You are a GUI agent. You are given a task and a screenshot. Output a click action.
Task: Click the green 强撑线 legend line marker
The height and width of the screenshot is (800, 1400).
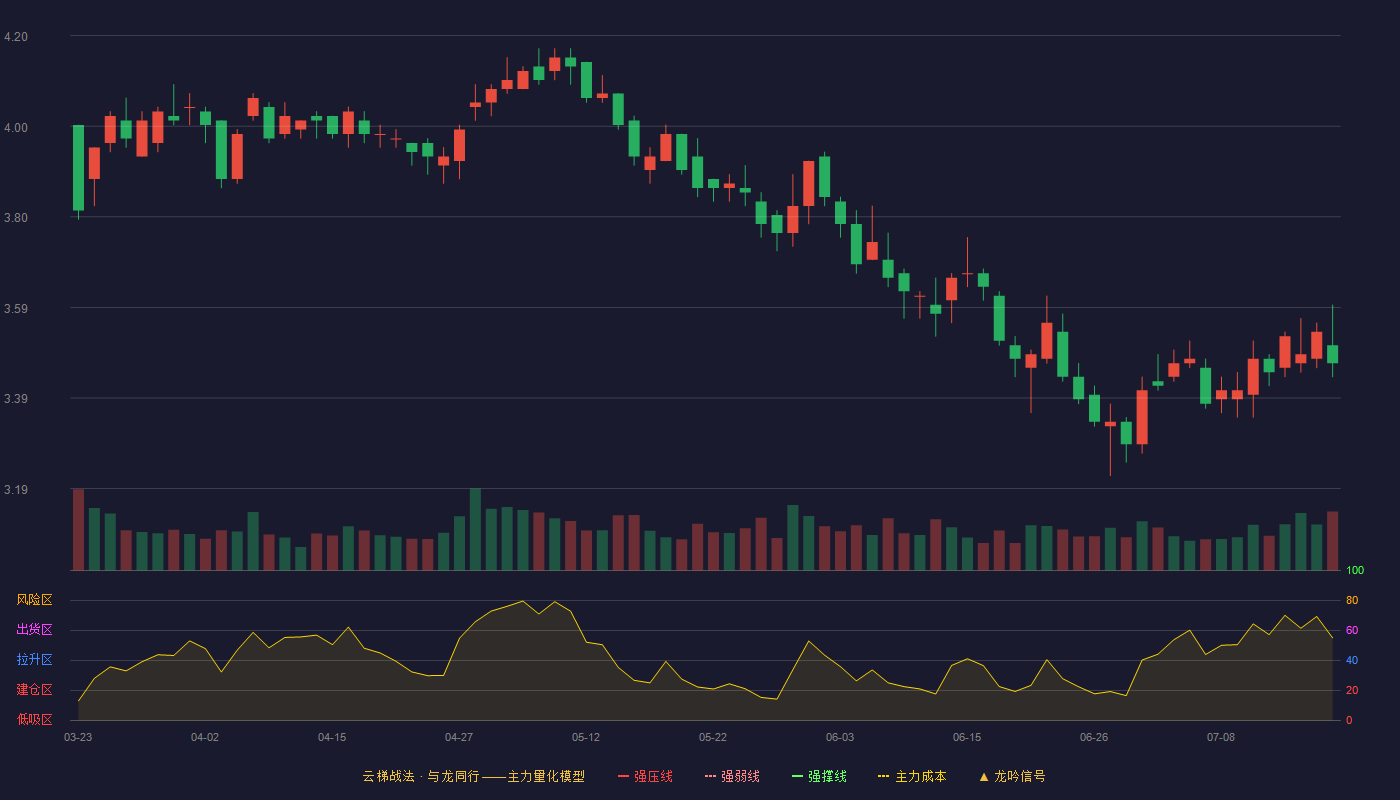pos(797,776)
